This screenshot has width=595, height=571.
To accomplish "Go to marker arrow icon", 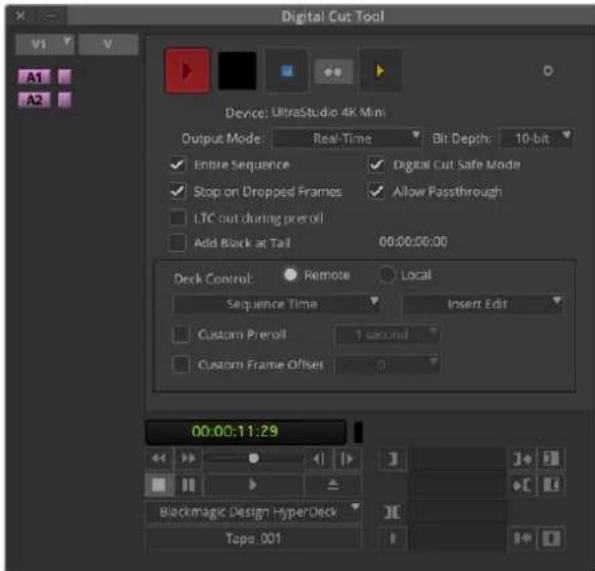I will pyautogui.click(x=522, y=538).
